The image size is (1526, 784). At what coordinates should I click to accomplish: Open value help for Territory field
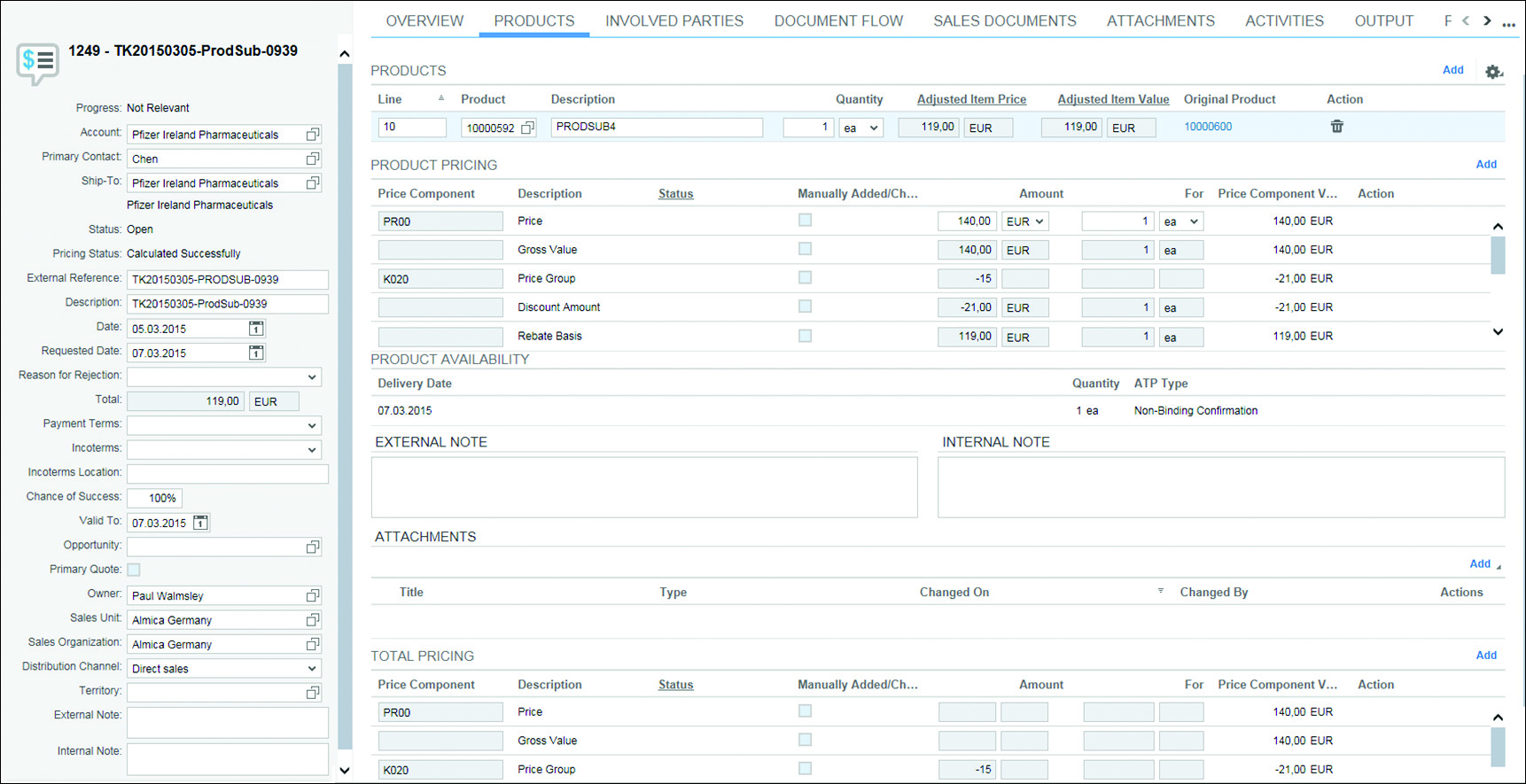pos(313,693)
